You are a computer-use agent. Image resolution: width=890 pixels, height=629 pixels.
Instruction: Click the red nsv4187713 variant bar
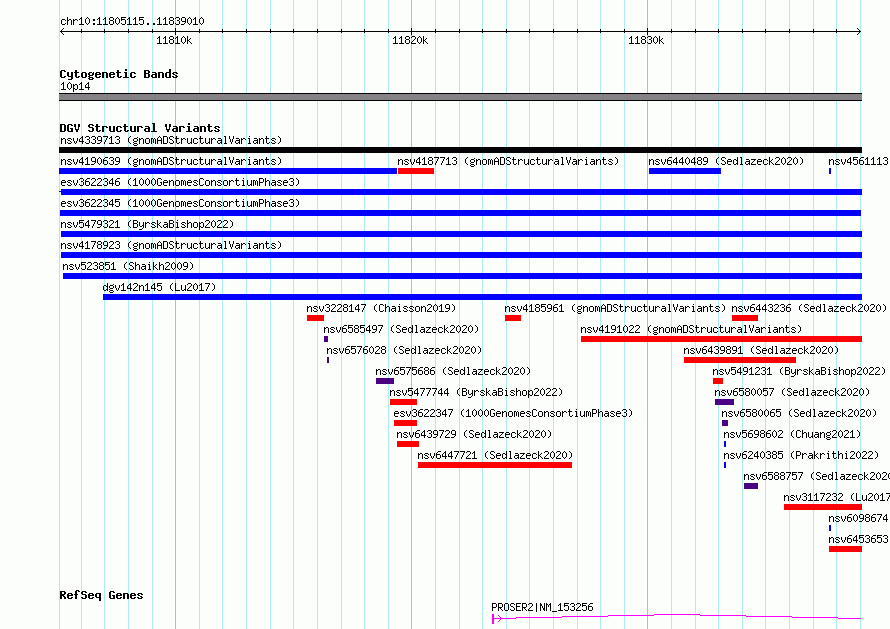(x=416, y=171)
